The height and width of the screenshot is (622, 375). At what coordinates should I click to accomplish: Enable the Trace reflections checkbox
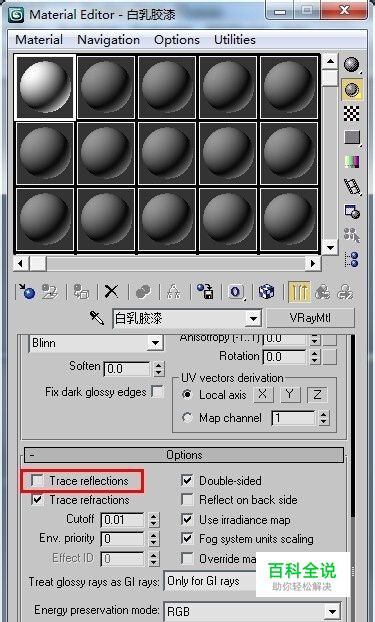(x=38, y=481)
